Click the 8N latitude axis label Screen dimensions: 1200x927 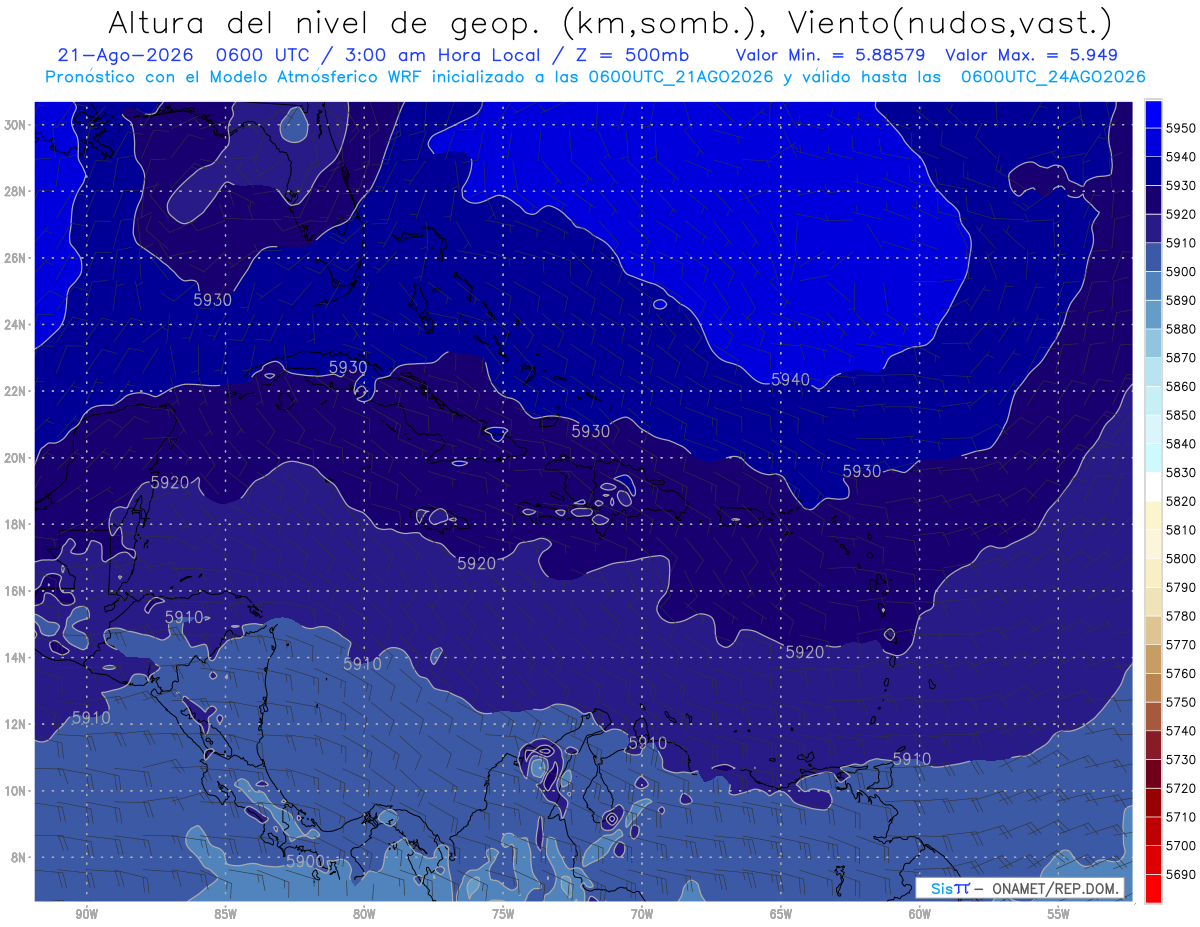coord(17,857)
